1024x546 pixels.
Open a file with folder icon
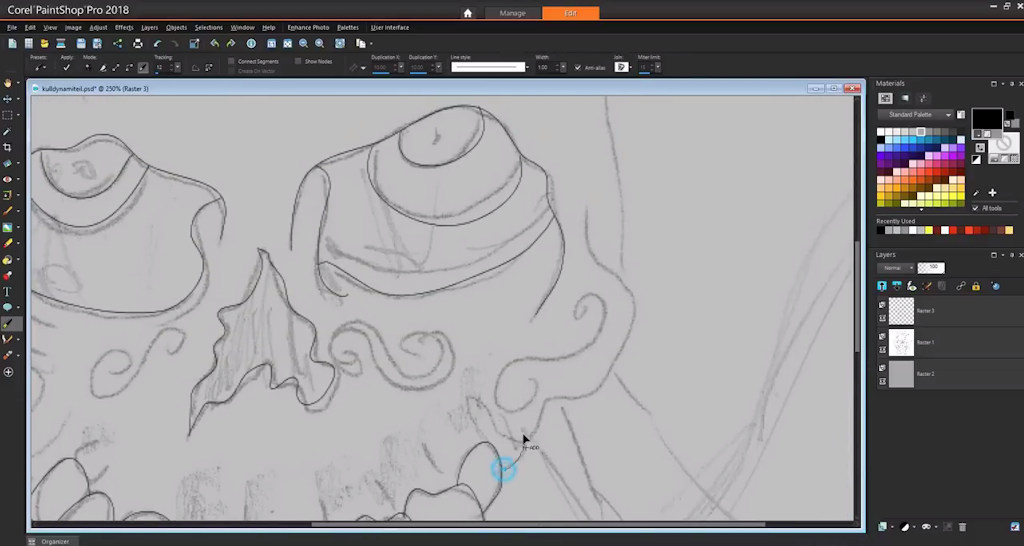(44, 44)
